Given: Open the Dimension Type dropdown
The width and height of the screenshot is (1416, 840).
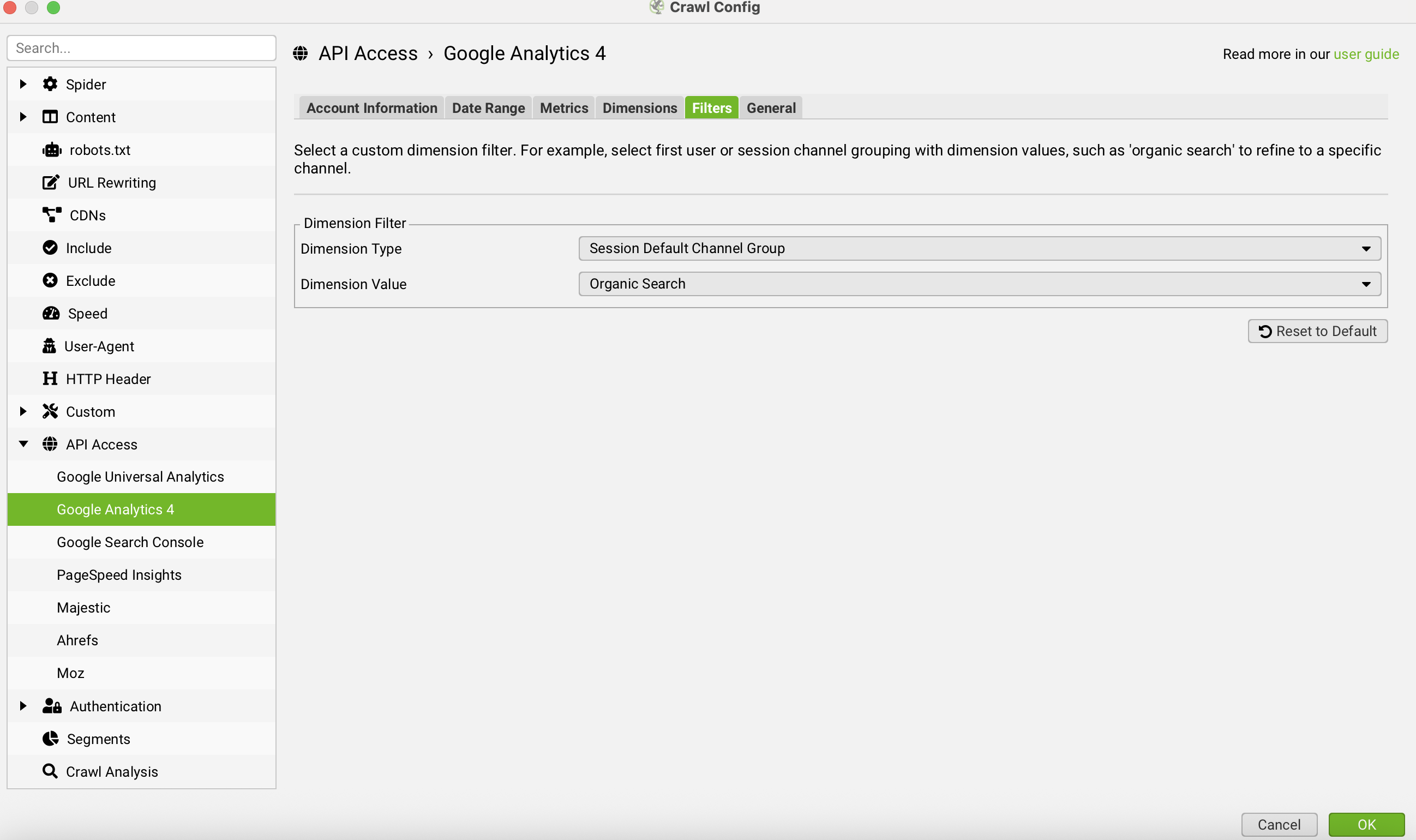Looking at the screenshot, I should [979, 249].
